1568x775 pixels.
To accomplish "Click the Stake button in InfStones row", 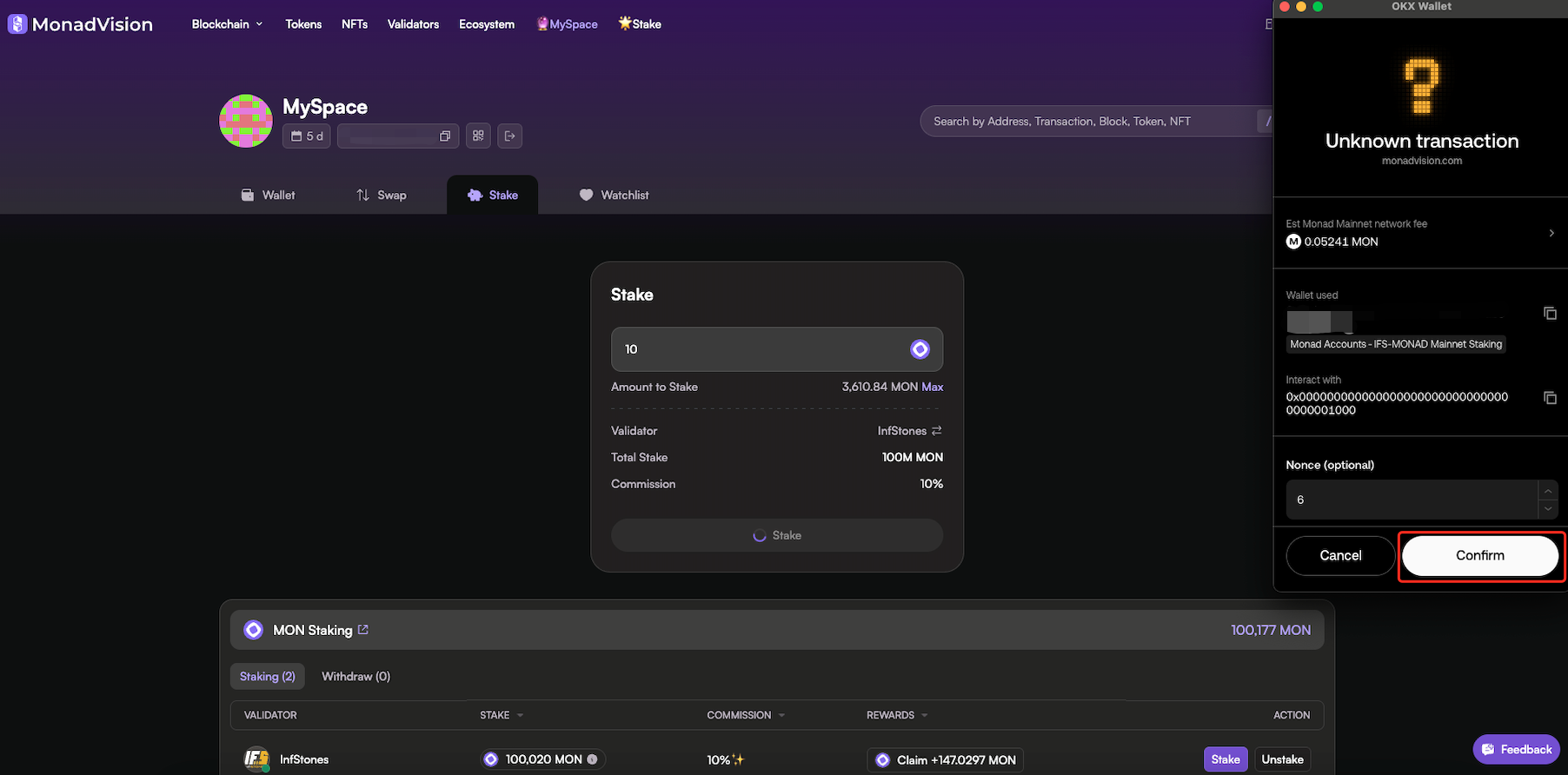I will coord(1226,759).
